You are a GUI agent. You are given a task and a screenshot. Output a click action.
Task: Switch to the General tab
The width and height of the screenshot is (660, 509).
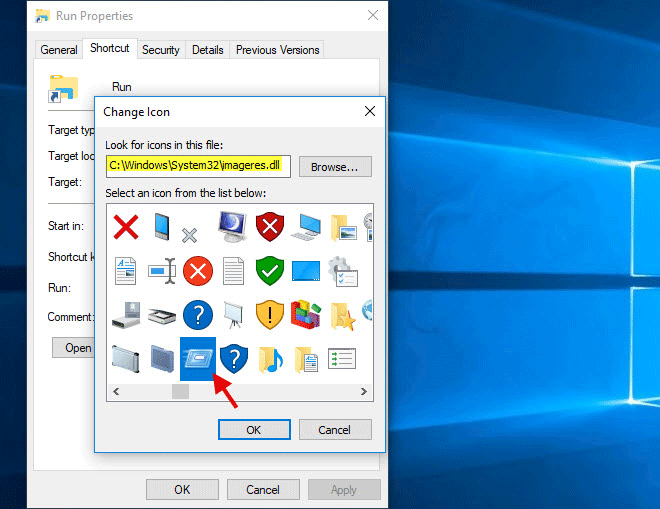coord(59,50)
